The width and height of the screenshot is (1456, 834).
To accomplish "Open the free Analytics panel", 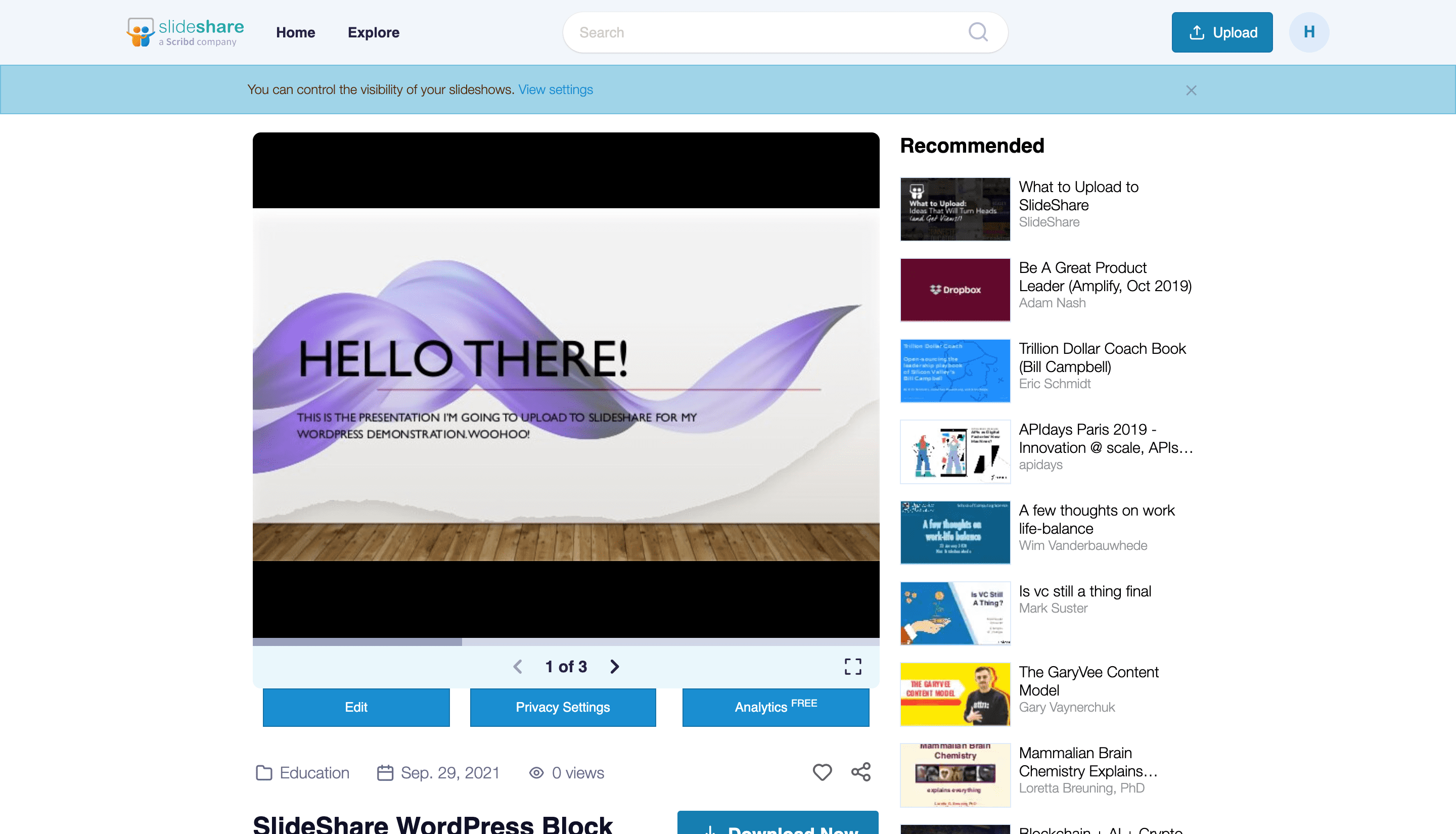I will (x=775, y=707).
